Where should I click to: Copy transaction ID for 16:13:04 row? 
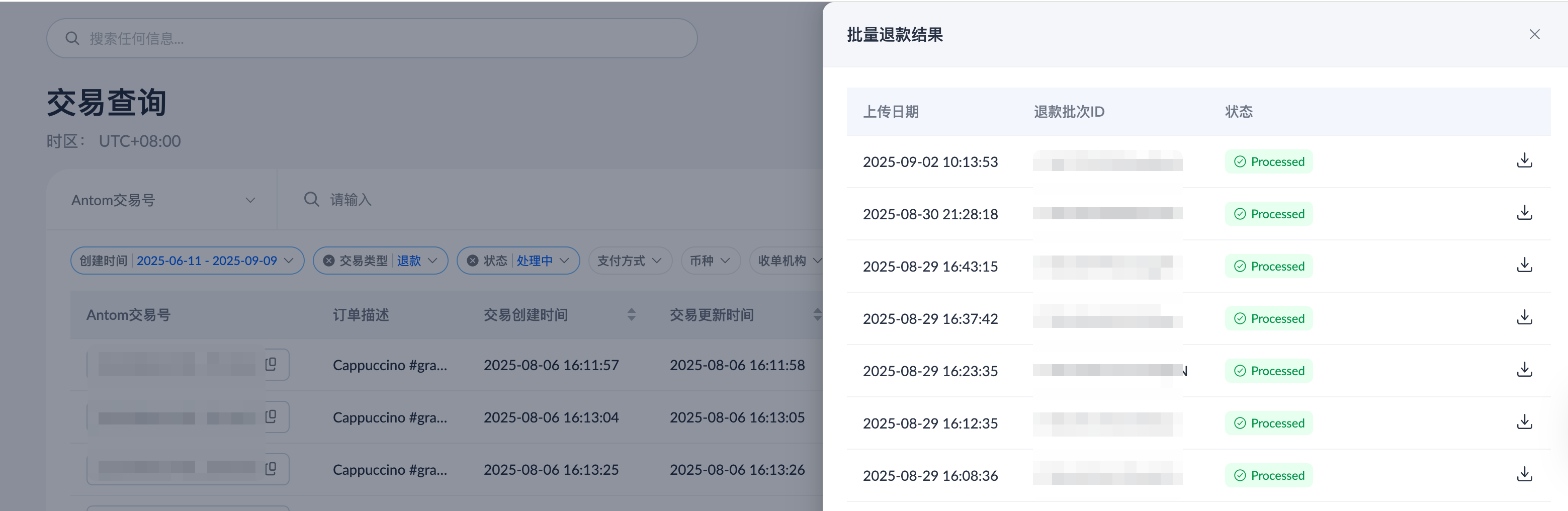tap(272, 416)
